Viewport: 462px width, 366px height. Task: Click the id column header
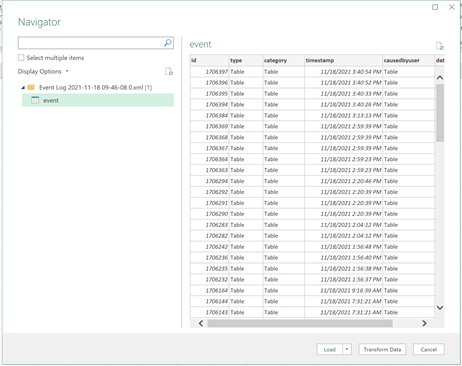coord(209,60)
